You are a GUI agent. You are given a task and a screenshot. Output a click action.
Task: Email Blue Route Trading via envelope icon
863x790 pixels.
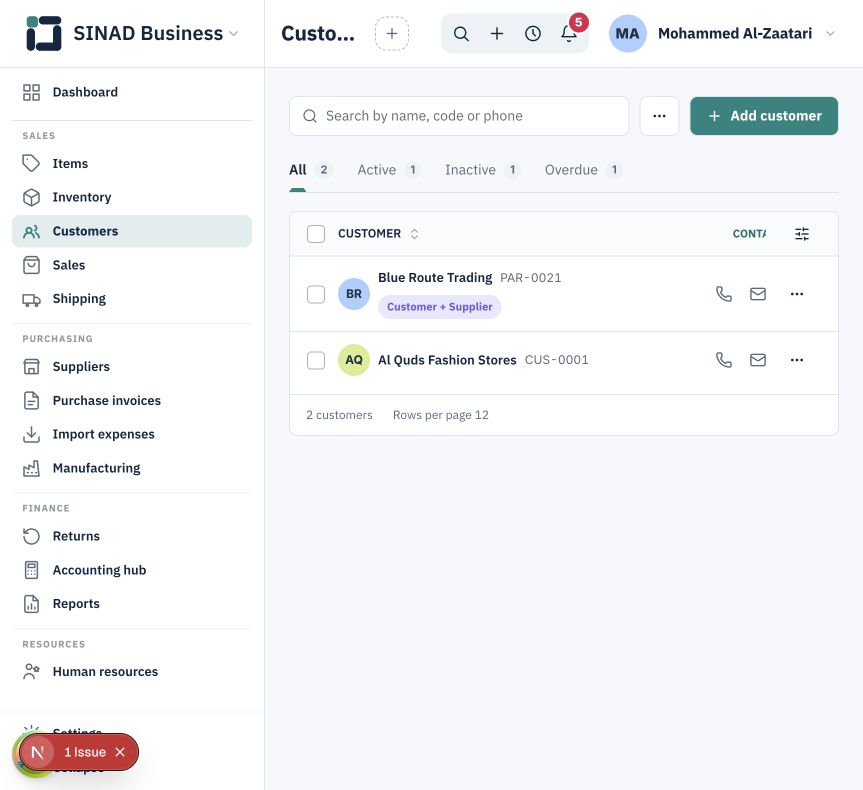pos(758,294)
